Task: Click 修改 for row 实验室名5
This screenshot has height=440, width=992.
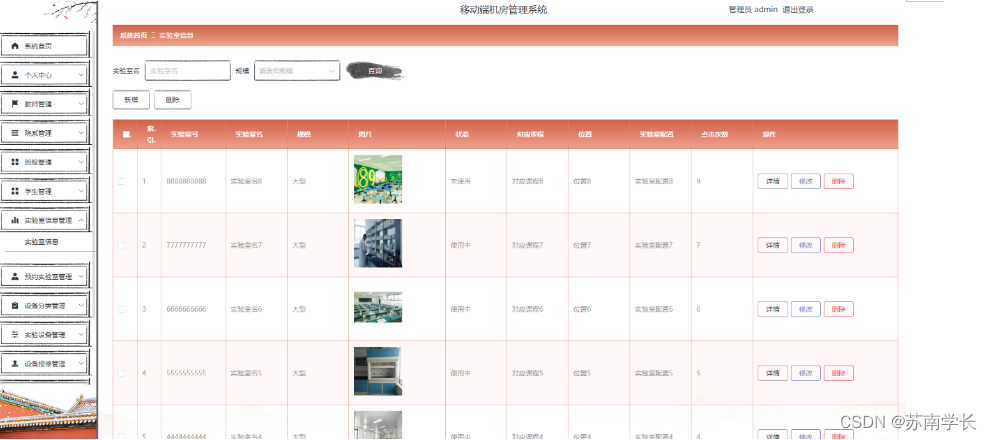Action: click(805, 373)
